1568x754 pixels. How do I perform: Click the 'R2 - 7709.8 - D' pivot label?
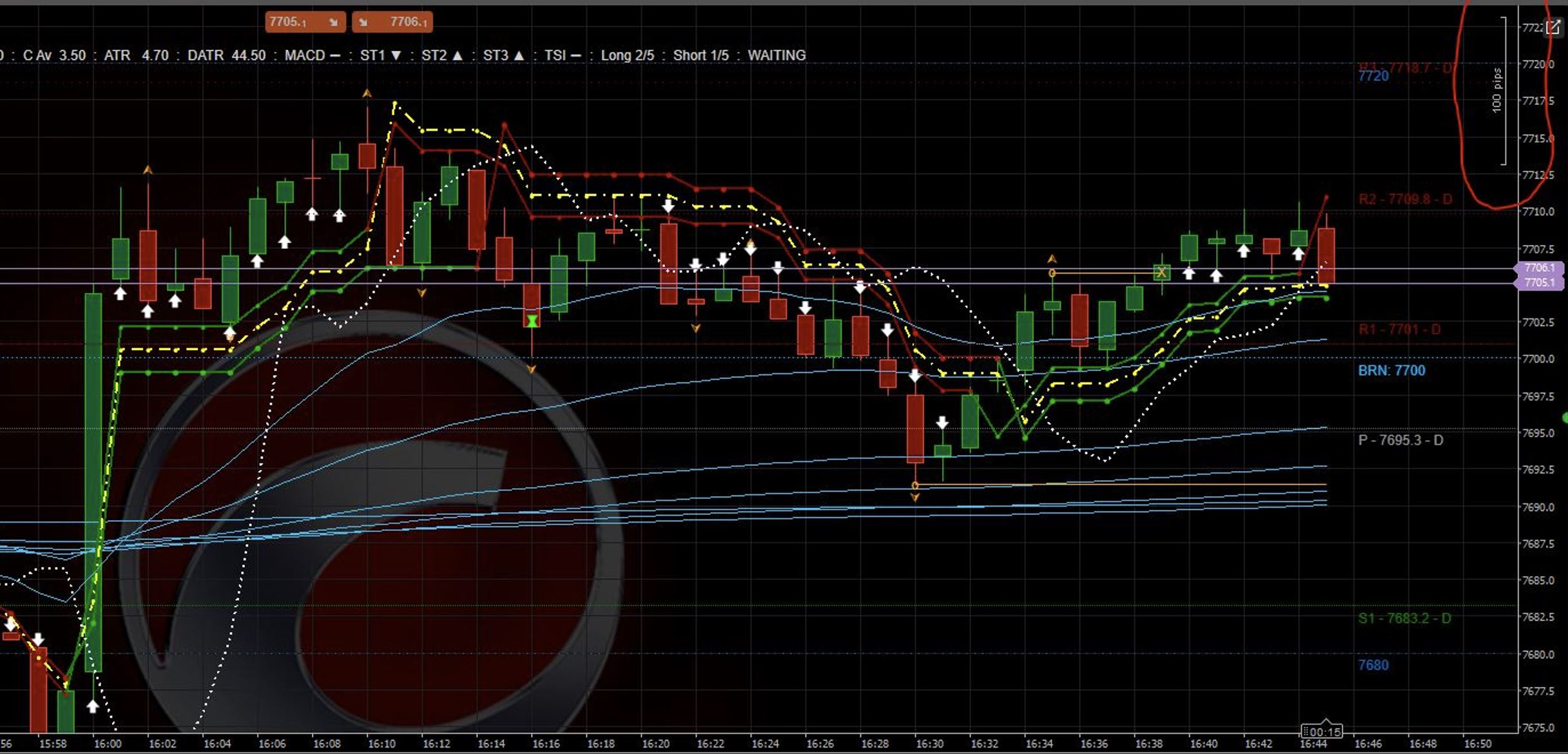[x=1406, y=199]
